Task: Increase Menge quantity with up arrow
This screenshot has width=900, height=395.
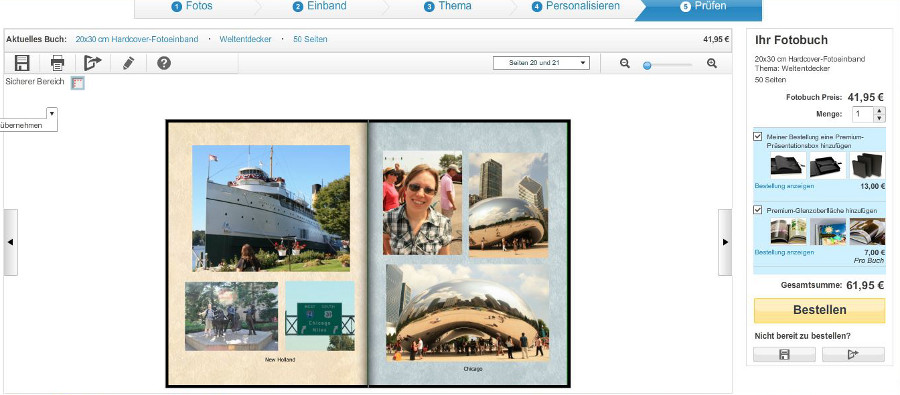Action: click(879, 110)
